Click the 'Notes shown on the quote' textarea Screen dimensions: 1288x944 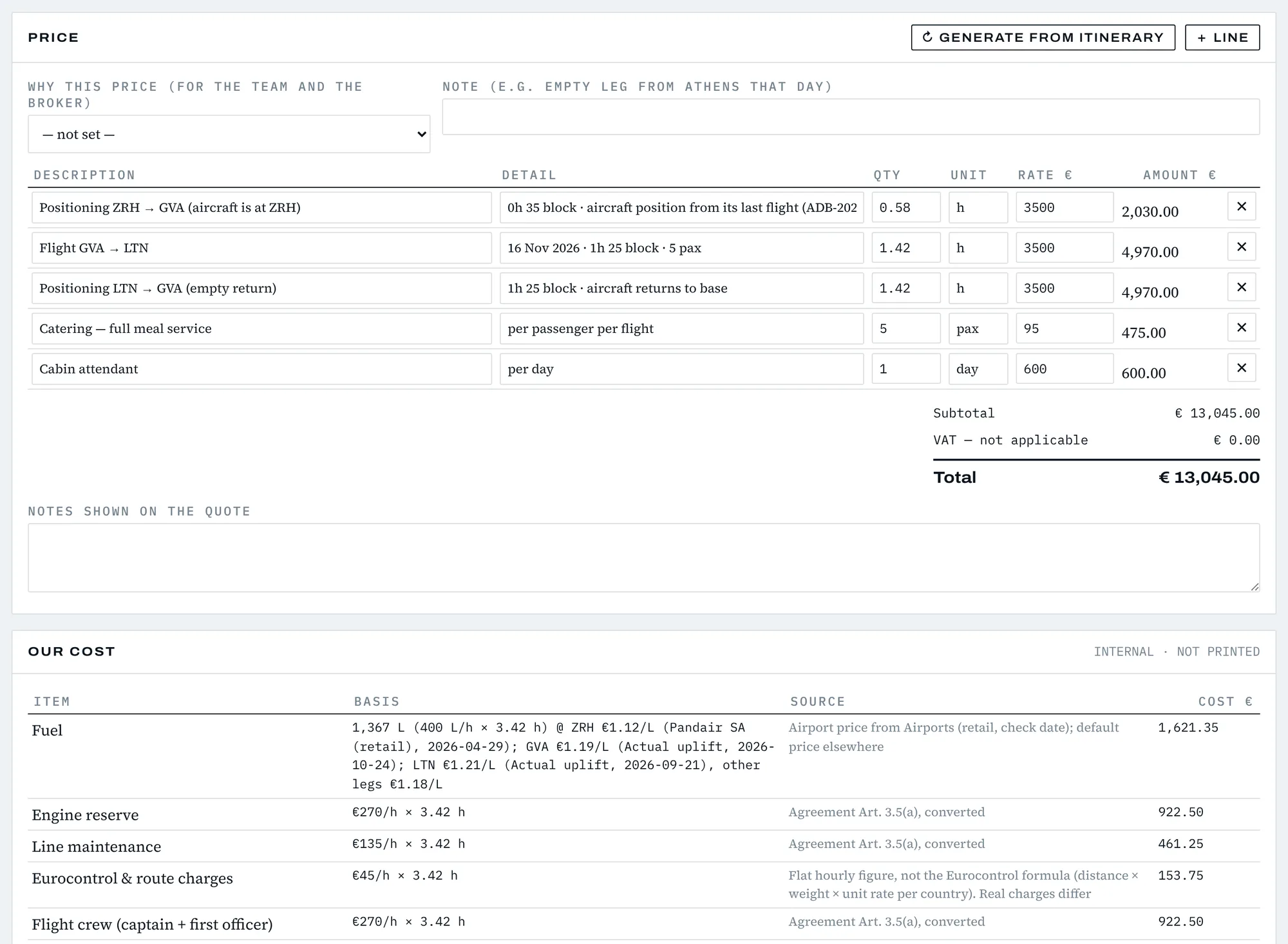coord(643,558)
